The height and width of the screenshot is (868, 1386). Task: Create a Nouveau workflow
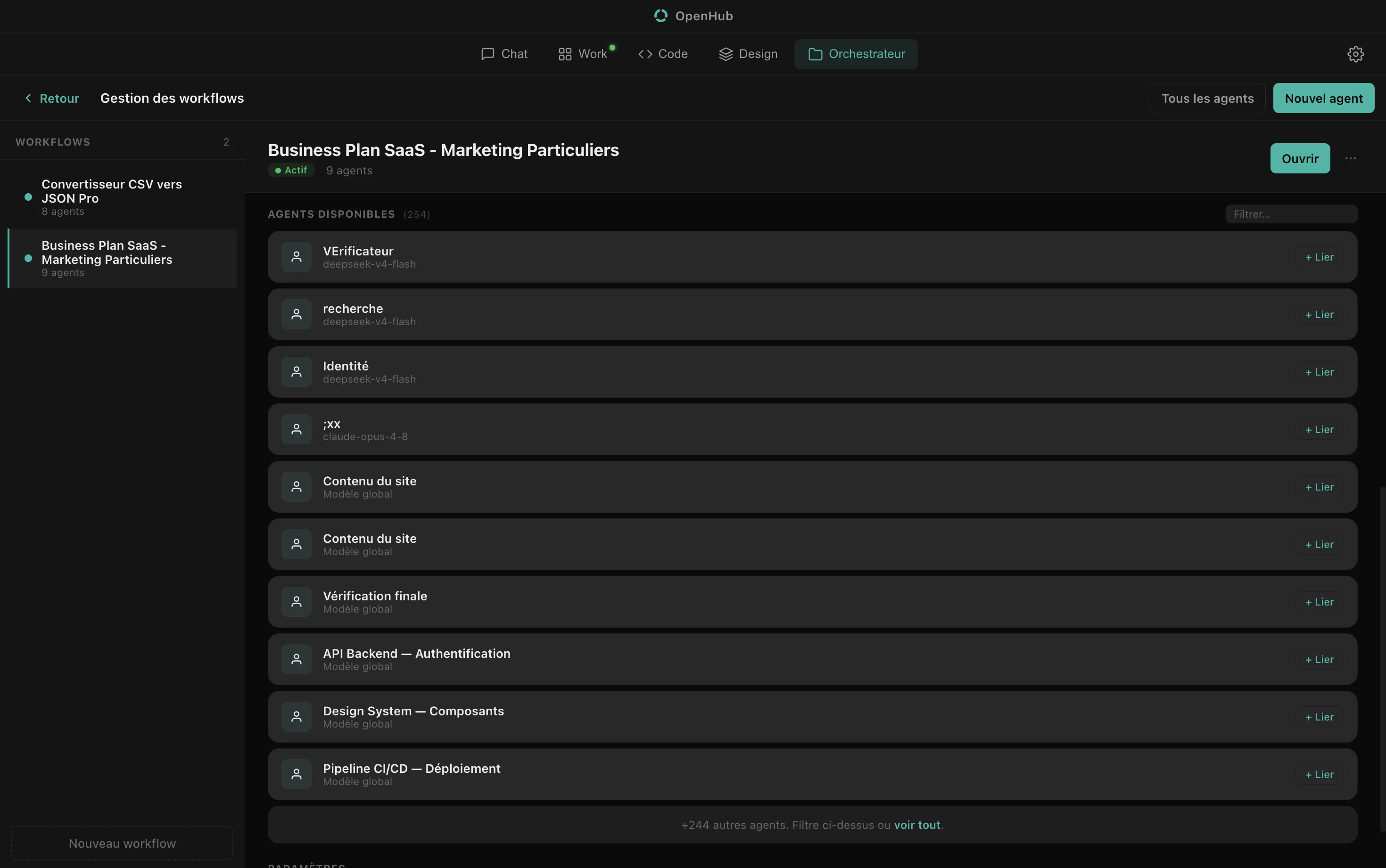tap(122, 843)
